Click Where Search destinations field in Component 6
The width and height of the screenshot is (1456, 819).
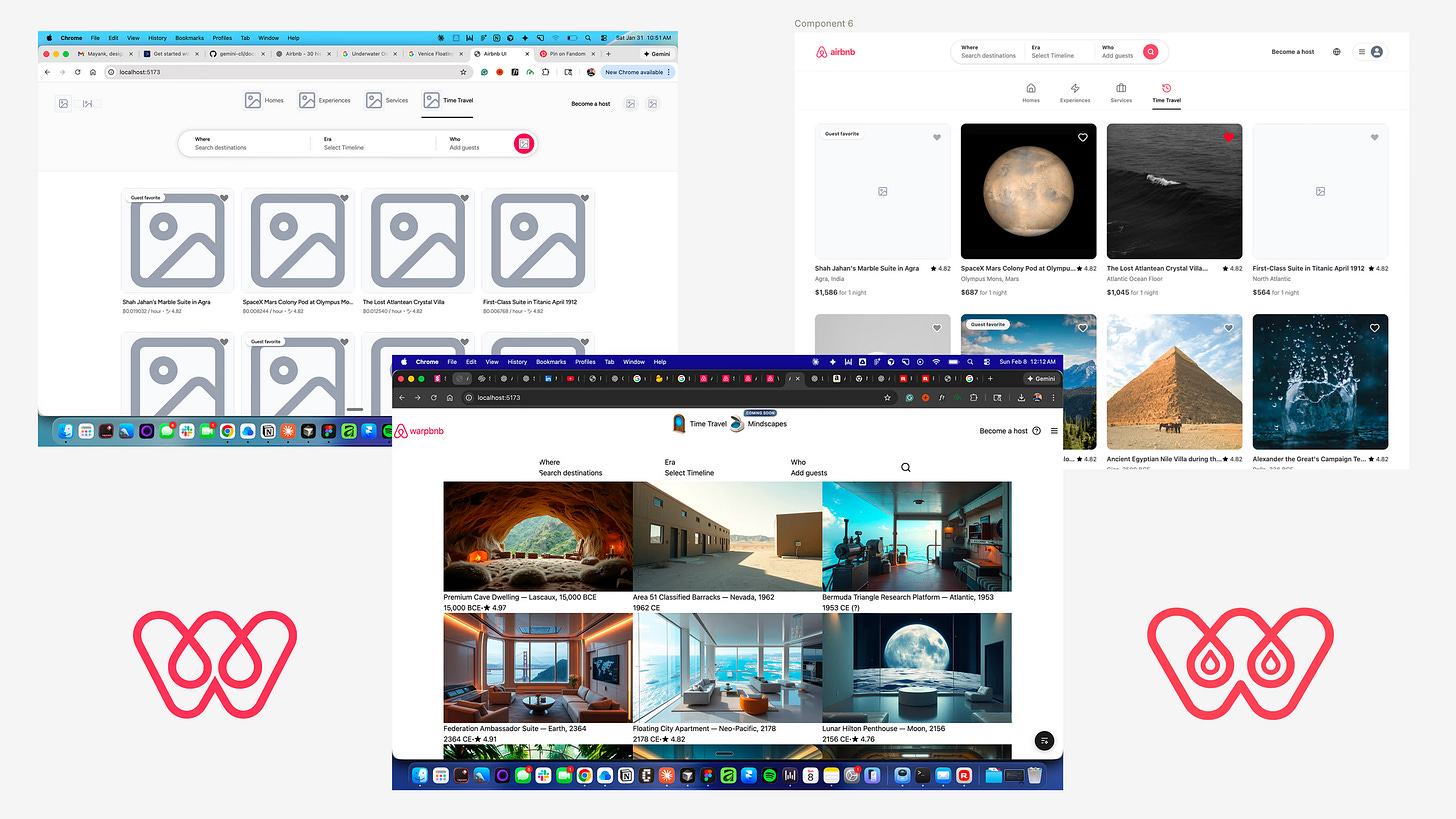pos(988,52)
